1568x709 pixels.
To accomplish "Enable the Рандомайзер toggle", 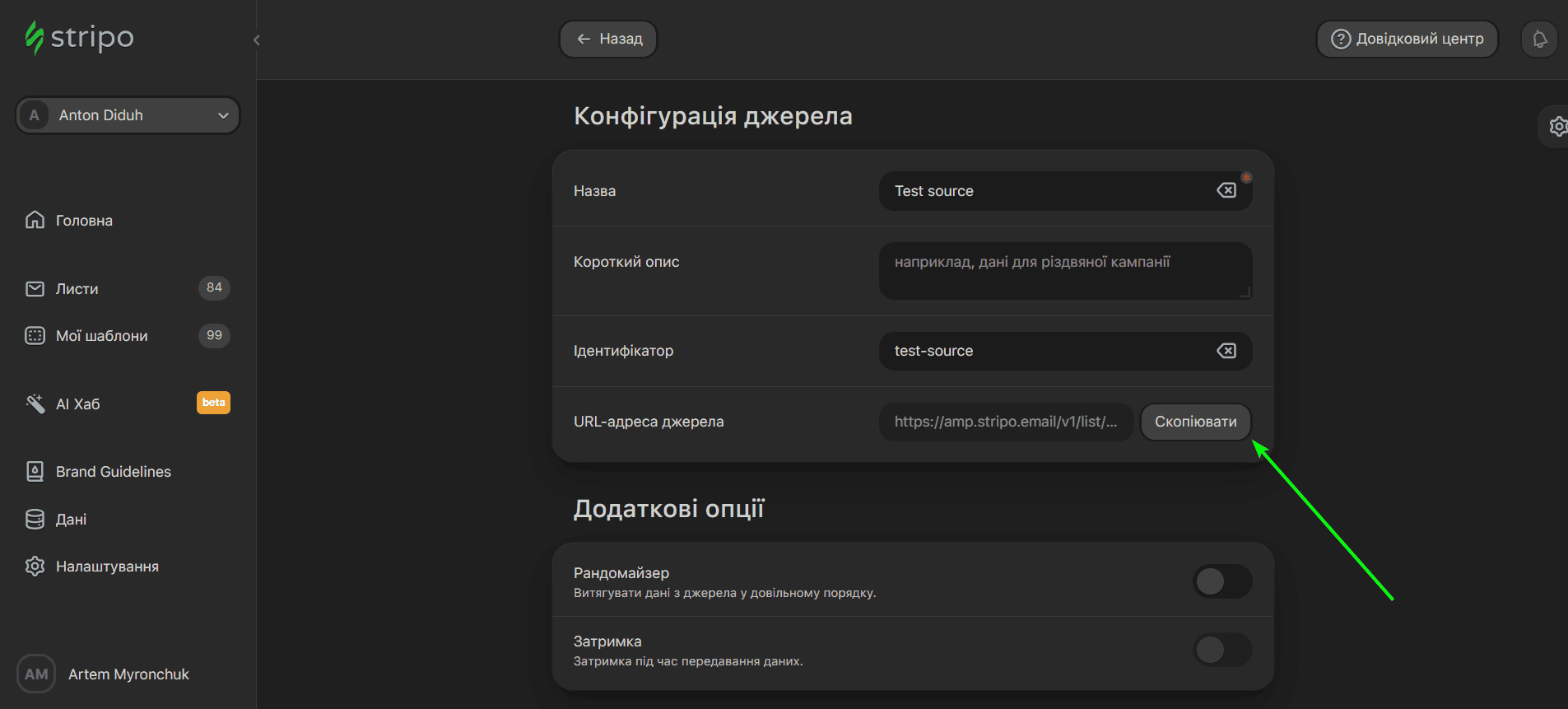I will [x=1222, y=581].
